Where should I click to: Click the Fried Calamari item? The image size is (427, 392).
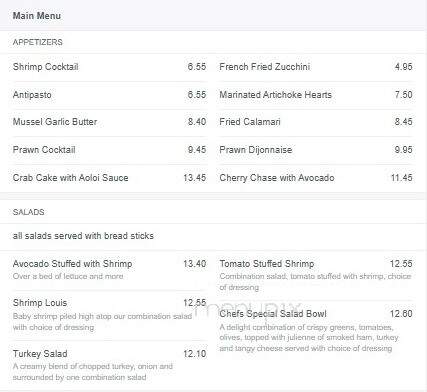[x=250, y=122]
